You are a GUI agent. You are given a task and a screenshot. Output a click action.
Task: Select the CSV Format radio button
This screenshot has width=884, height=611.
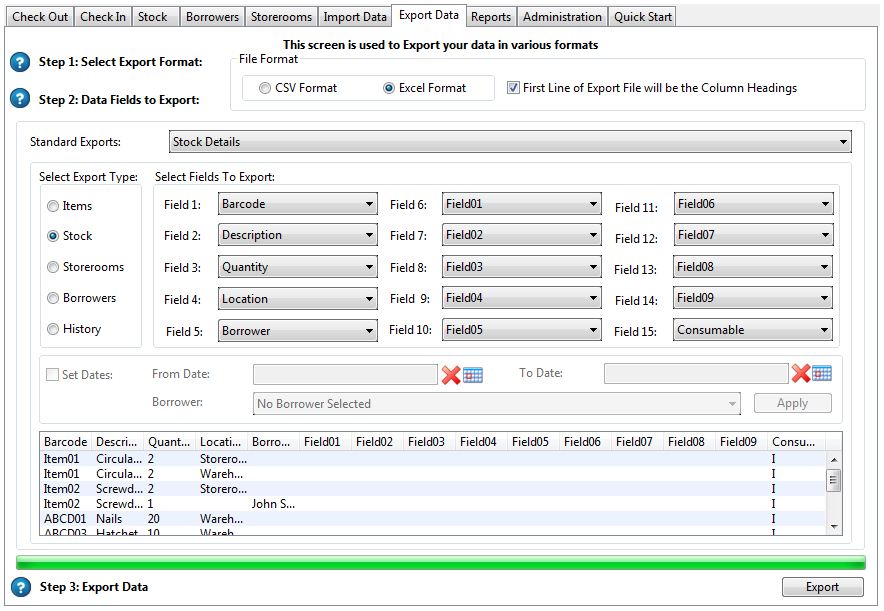(266, 88)
